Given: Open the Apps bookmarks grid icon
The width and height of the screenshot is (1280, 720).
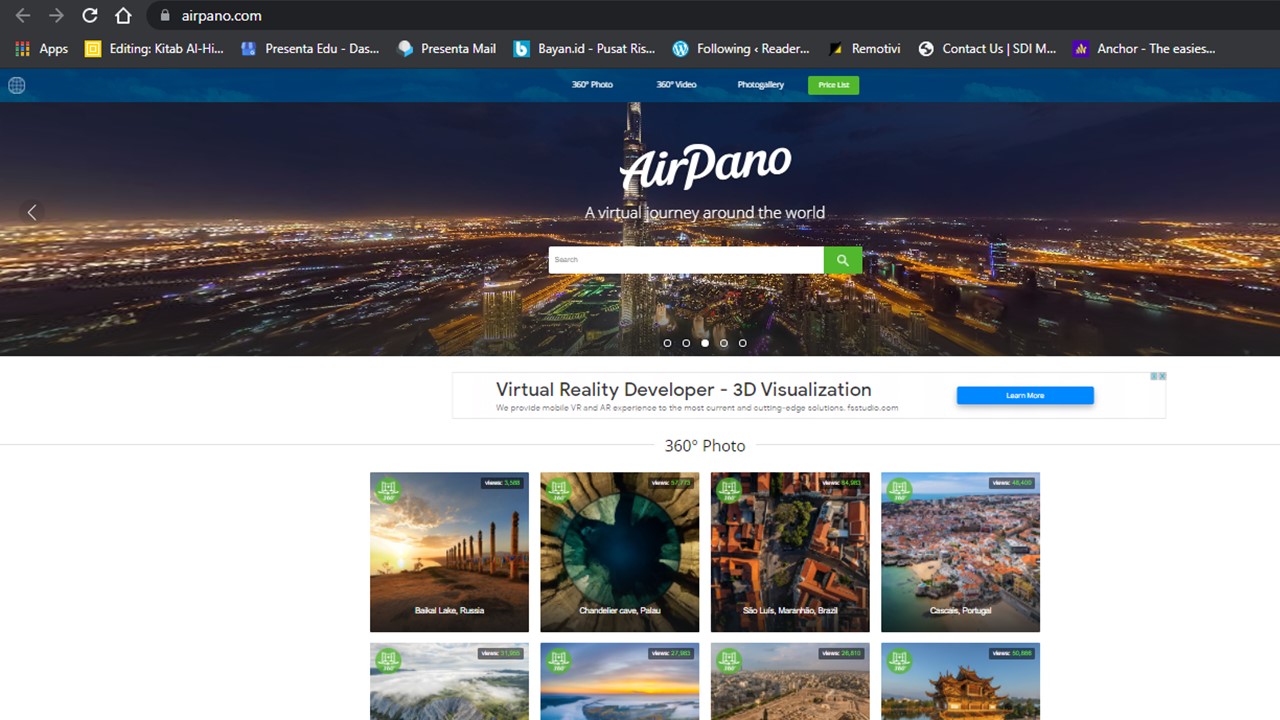Looking at the screenshot, I should click(22, 48).
